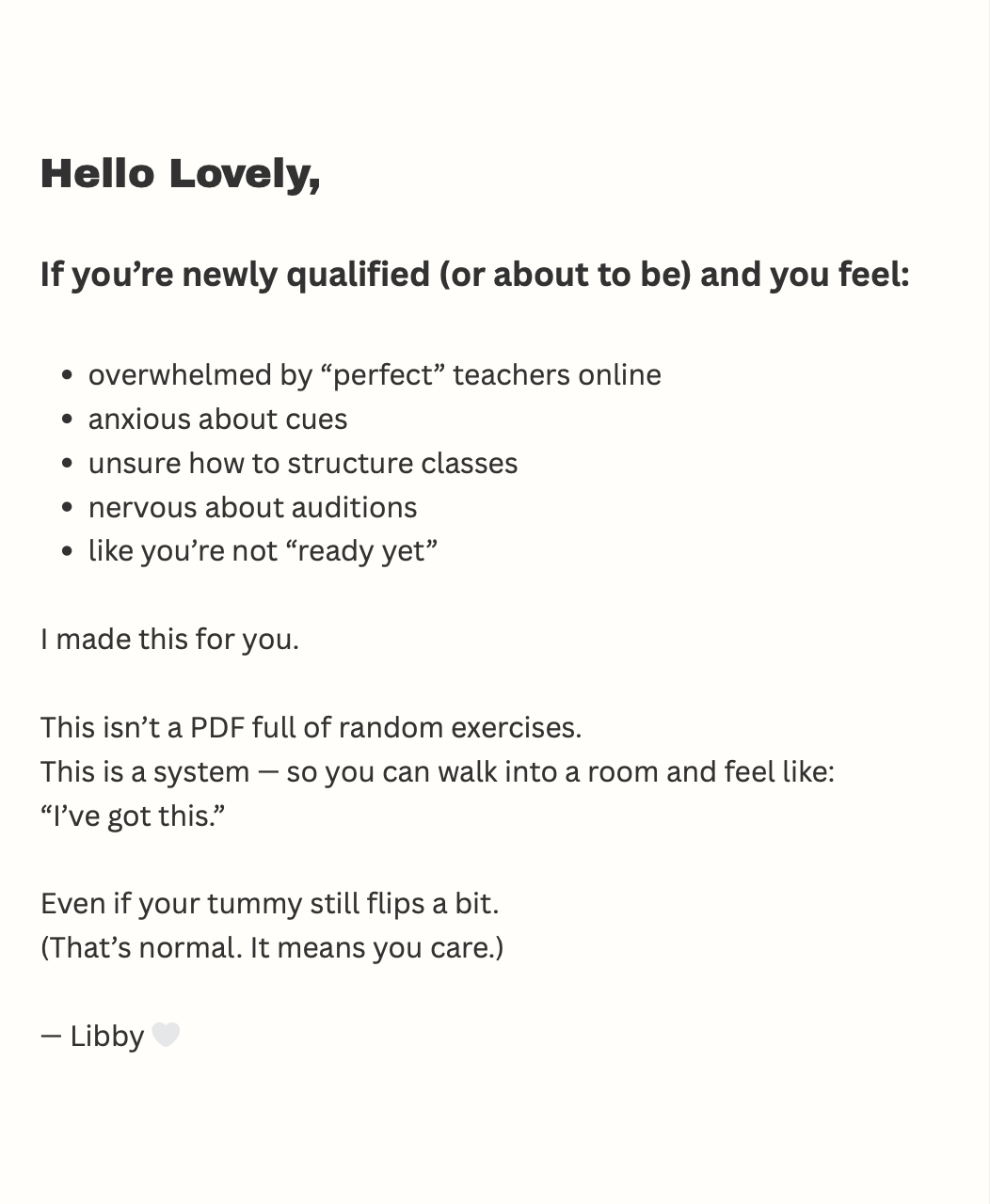This screenshot has height=1204, width=990.
Task: Click the bullet dot before "overwhelmed"
Action: click(67, 375)
